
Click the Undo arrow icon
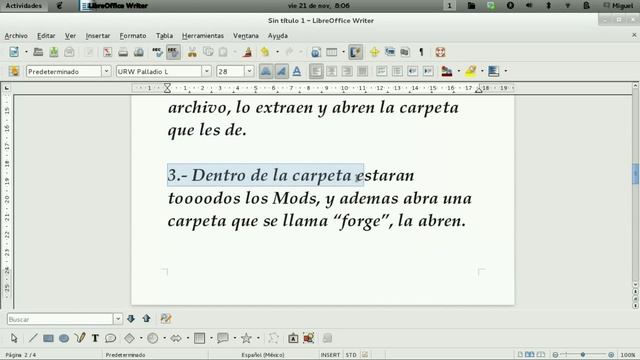tap(265, 52)
